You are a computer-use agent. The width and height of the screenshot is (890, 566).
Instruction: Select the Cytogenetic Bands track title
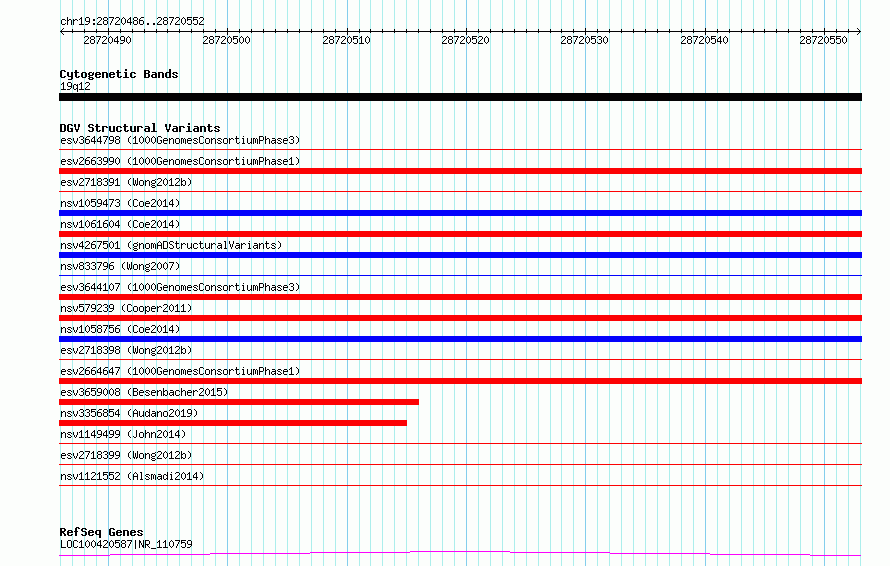(119, 74)
